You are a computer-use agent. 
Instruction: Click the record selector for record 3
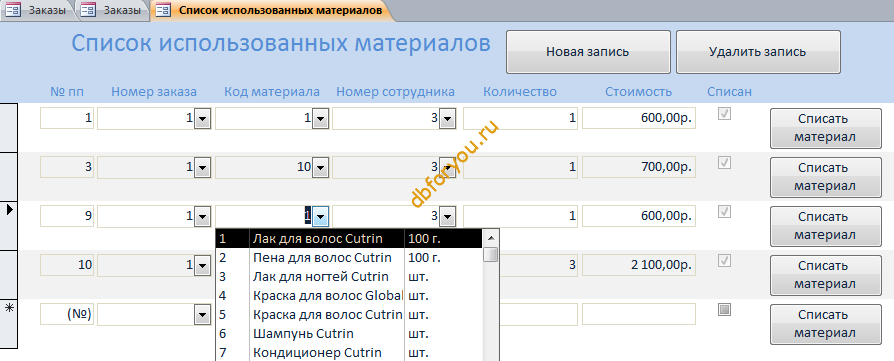coord(9,177)
